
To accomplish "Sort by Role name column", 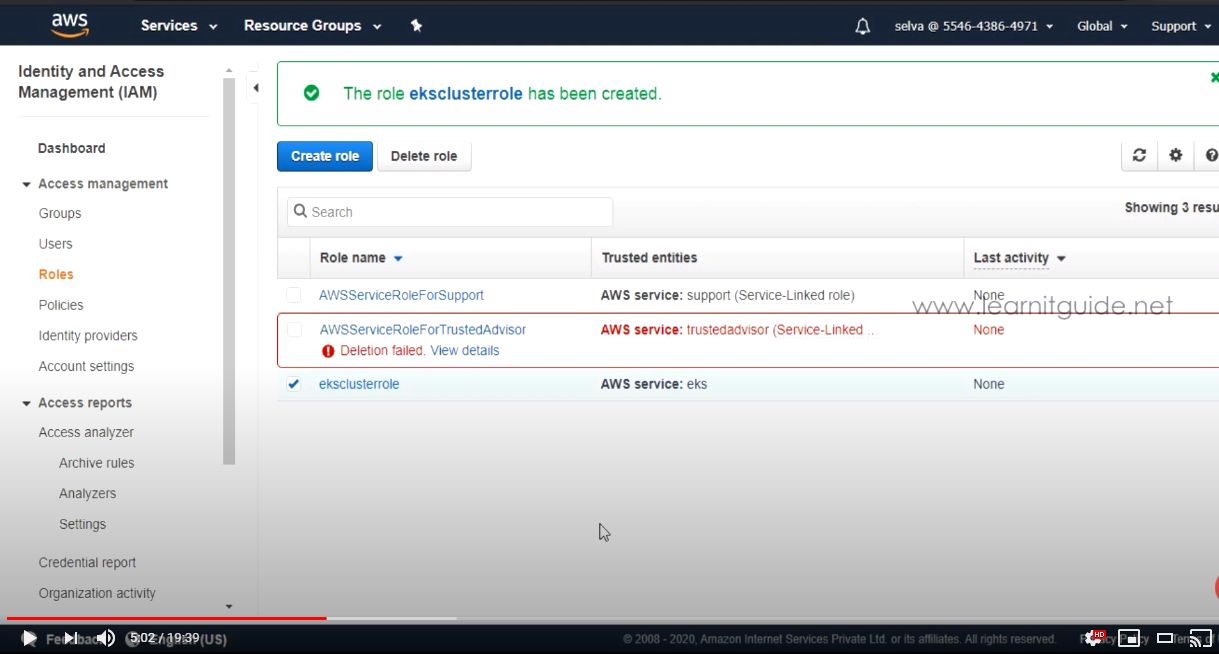I will point(361,258).
